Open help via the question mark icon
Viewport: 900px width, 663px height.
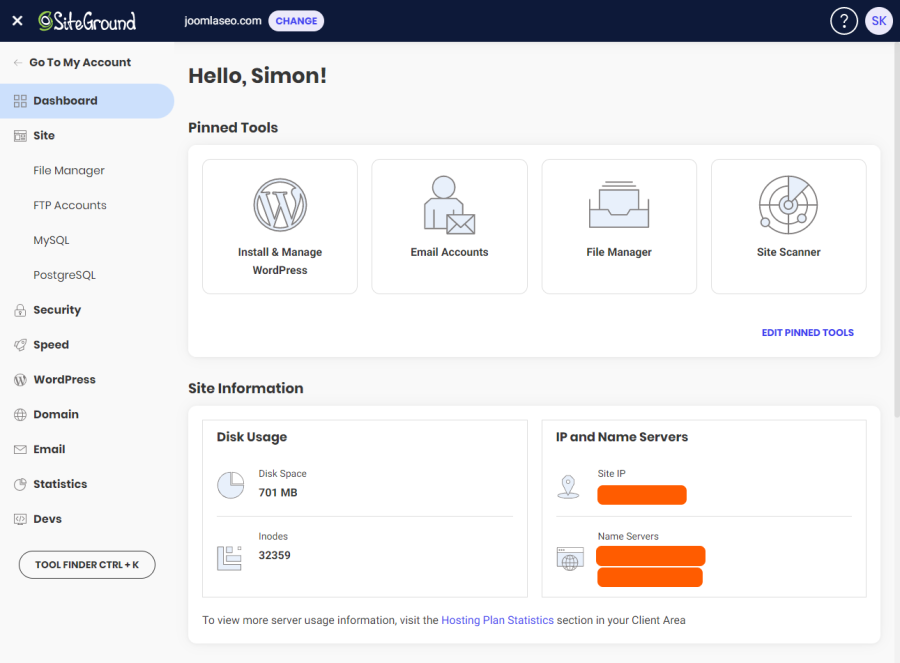tap(843, 20)
